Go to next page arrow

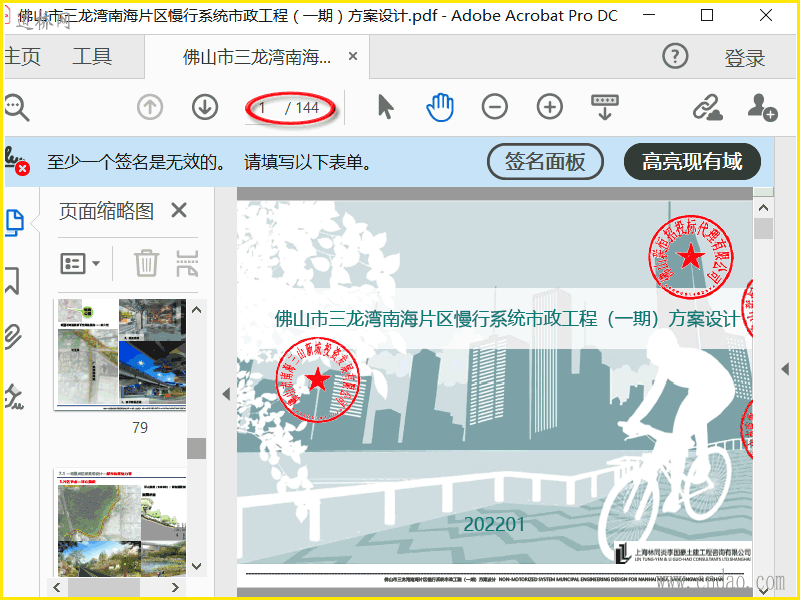(x=205, y=108)
